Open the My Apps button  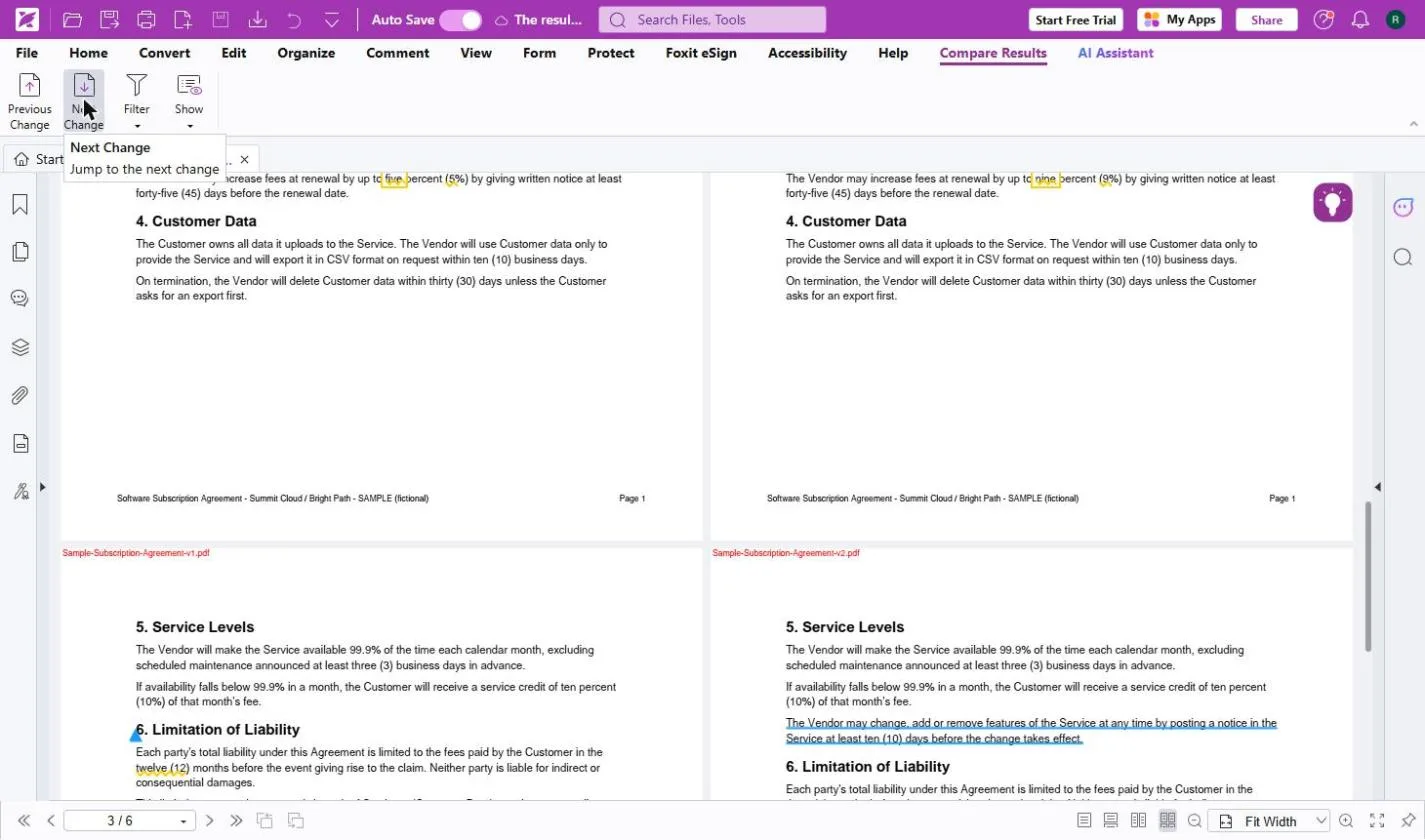point(1180,20)
